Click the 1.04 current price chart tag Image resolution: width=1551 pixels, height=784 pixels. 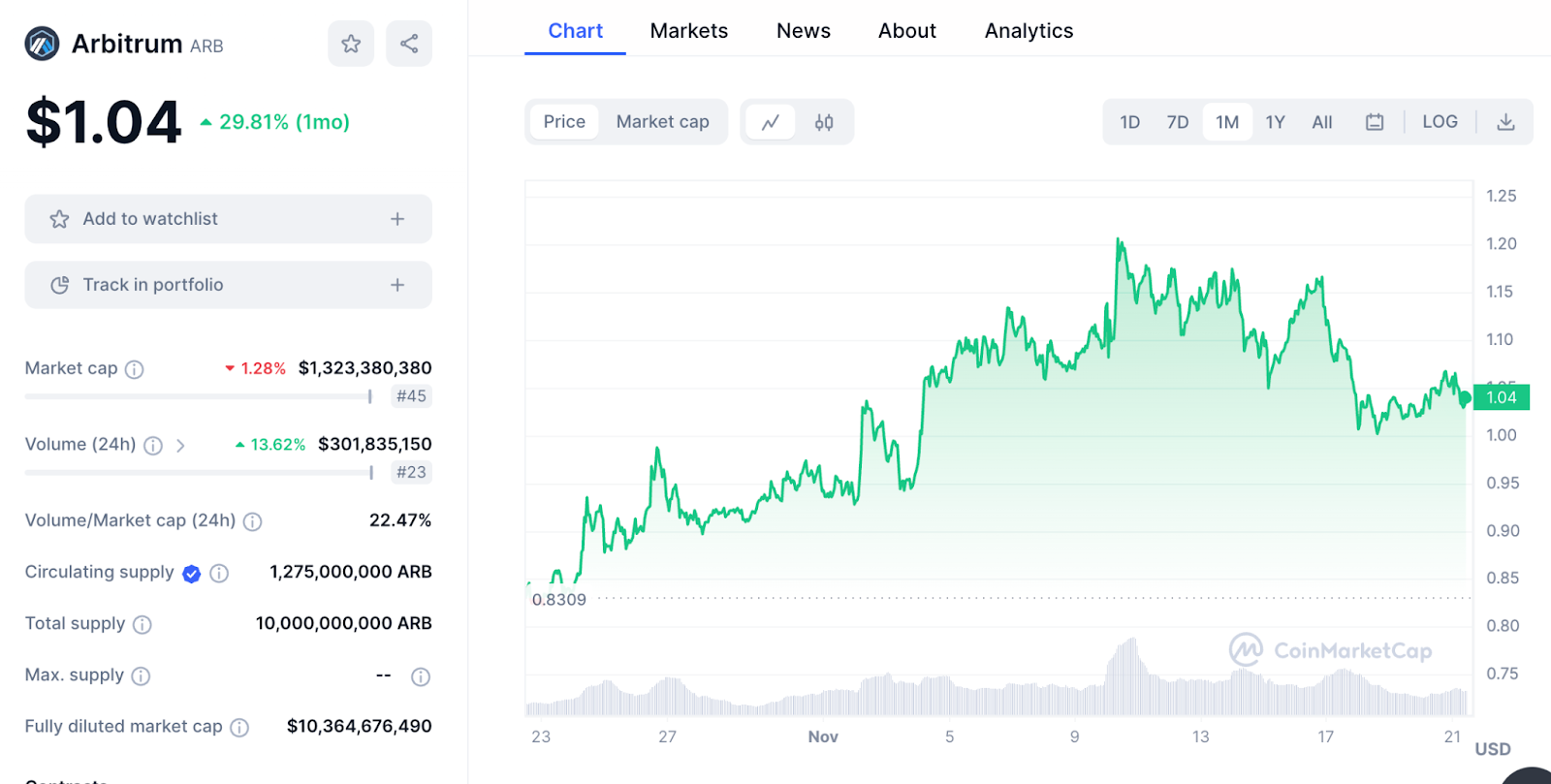click(1502, 397)
